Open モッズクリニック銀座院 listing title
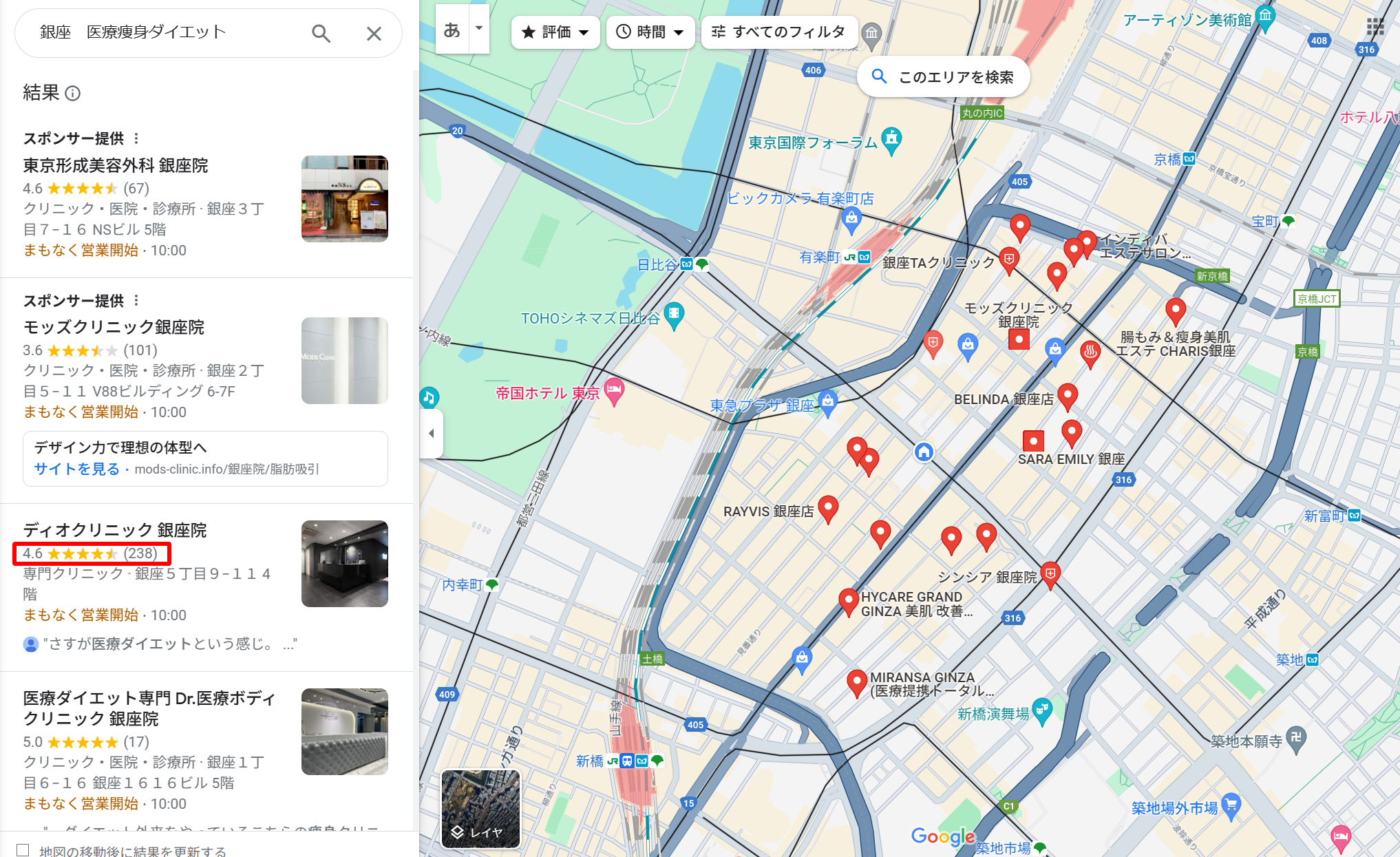The image size is (1400, 857). click(x=114, y=327)
